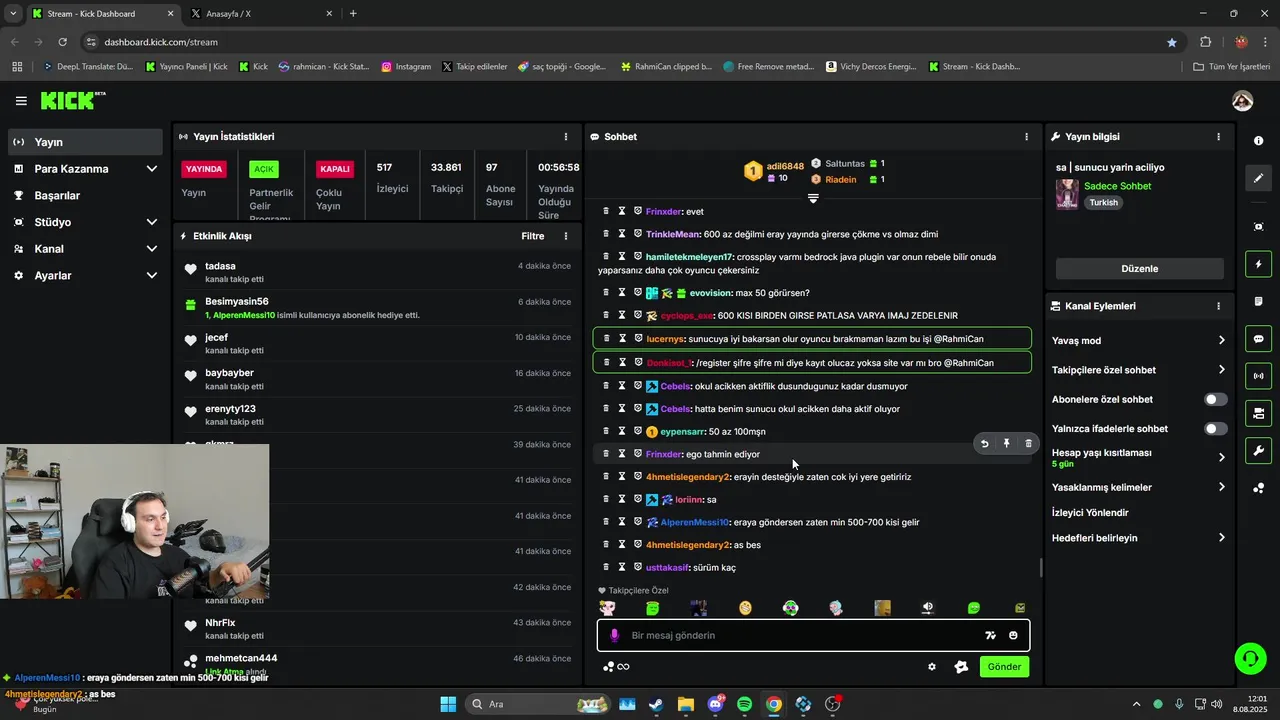
Task: Open Yavaş mod settings arrow
Action: [1221, 341]
